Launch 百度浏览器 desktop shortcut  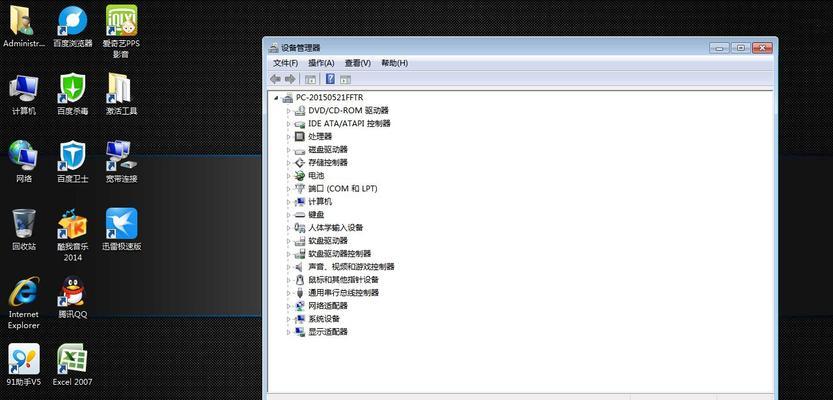tap(73, 27)
